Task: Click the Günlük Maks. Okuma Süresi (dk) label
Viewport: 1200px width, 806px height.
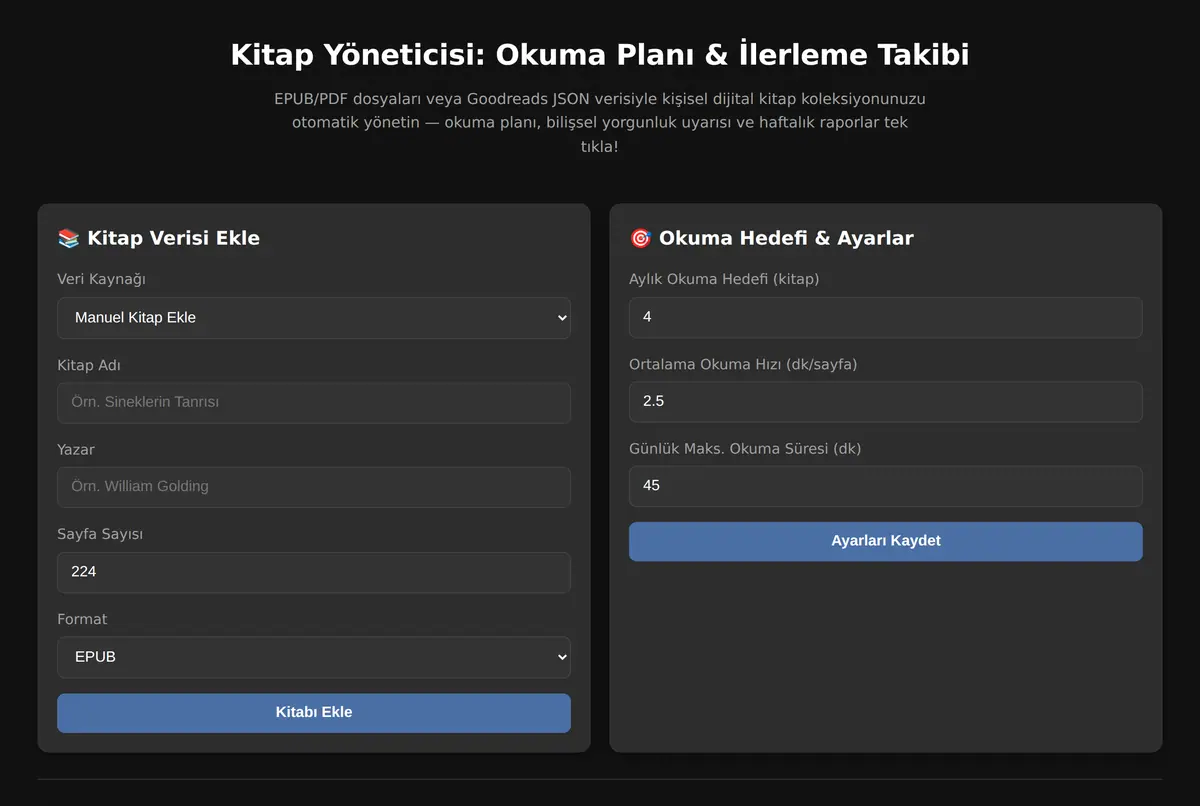Action: (x=745, y=449)
